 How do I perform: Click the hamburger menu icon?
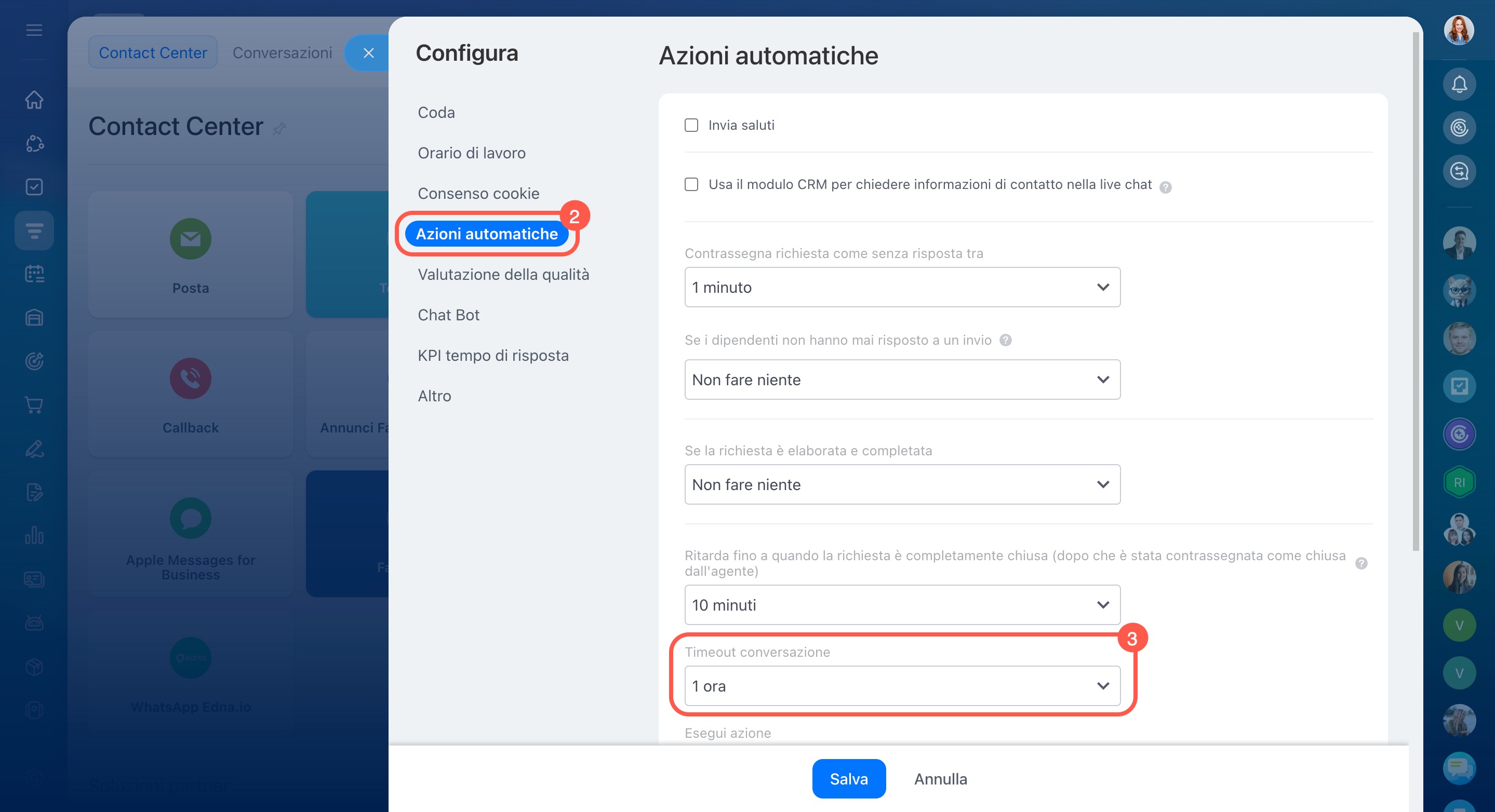coord(34,30)
